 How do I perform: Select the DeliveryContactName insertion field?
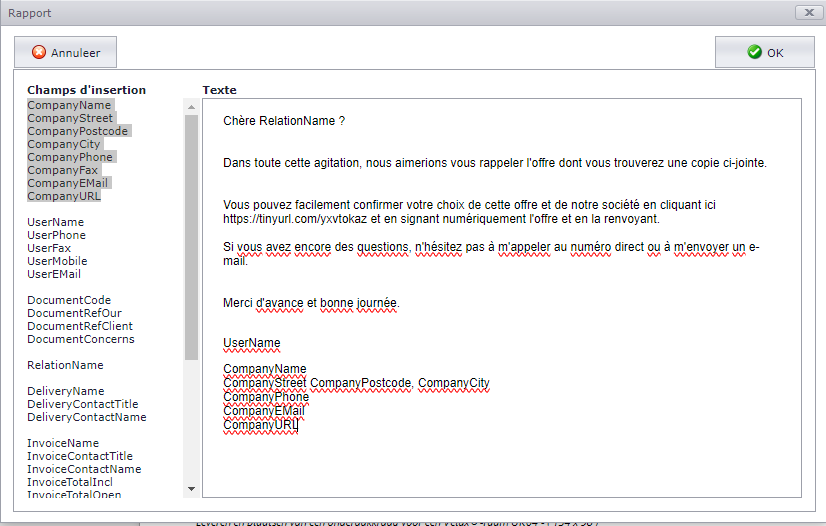[x=87, y=417]
